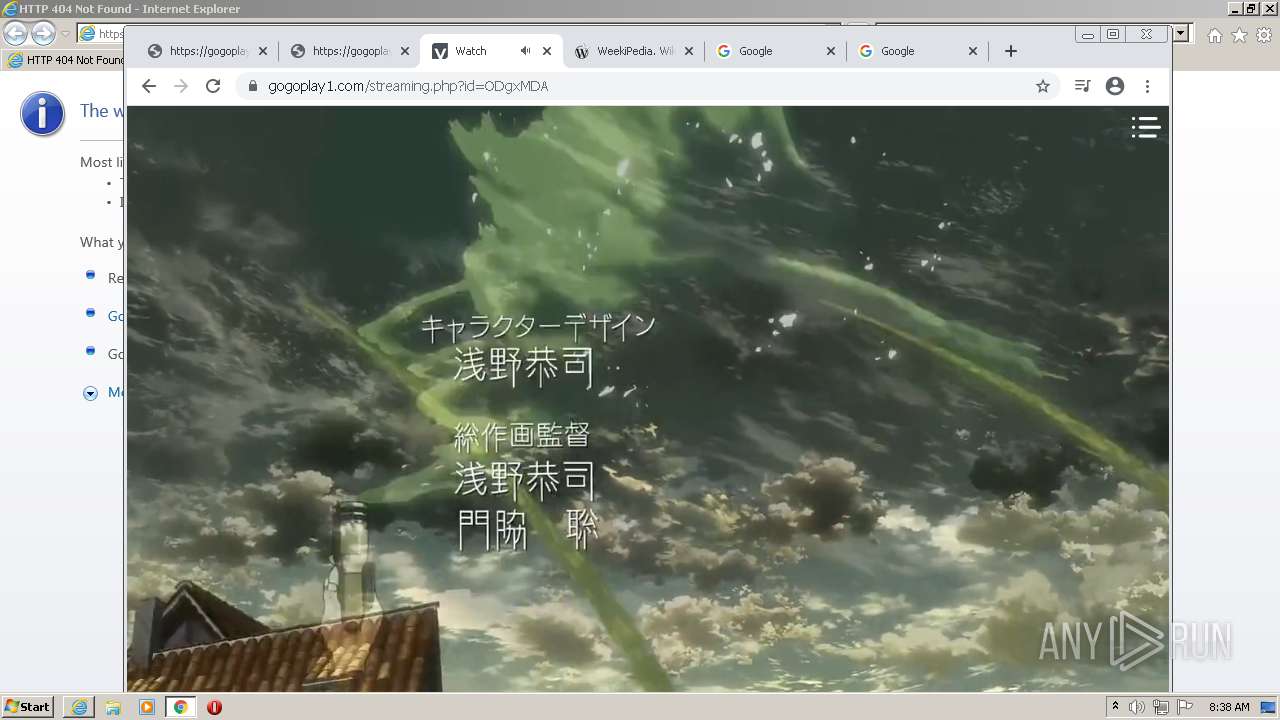The image size is (1280, 720).
Task: Bookmark this page with the star icon
Action: tap(1043, 86)
